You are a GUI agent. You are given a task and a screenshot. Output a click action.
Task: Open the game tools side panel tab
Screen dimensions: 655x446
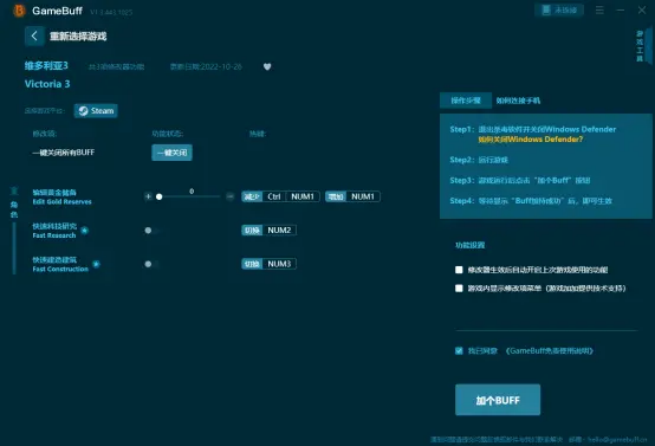point(642,46)
